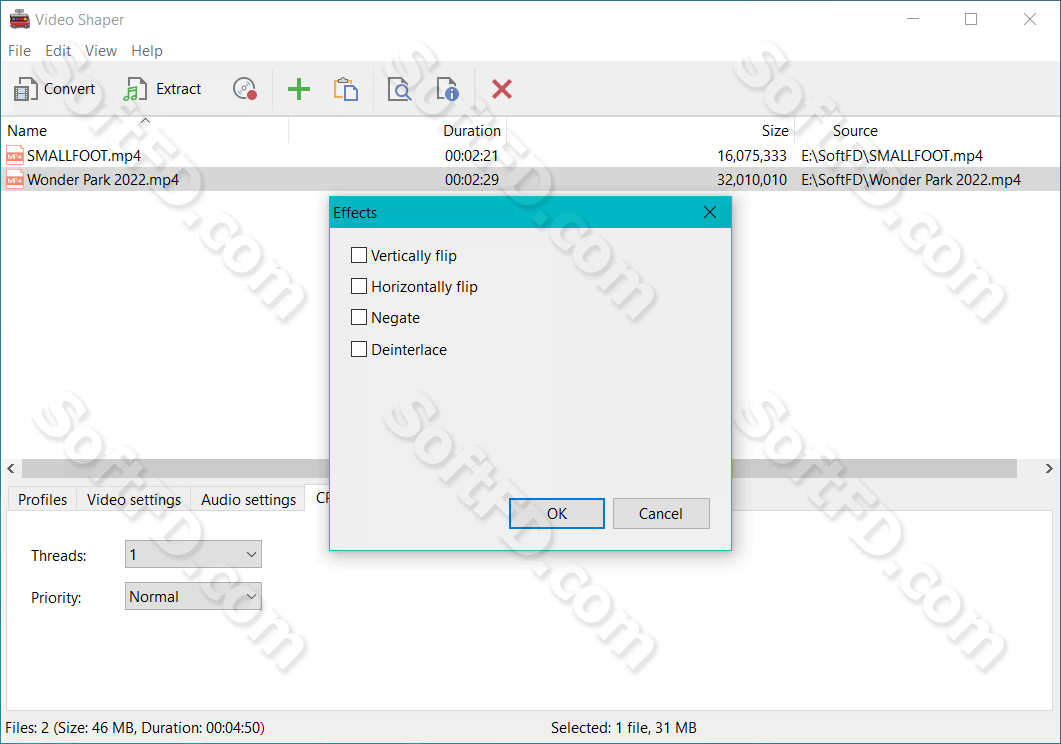The height and width of the screenshot is (744, 1061).
Task: Cancel the Effects dialog
Action: coord(661,514)
